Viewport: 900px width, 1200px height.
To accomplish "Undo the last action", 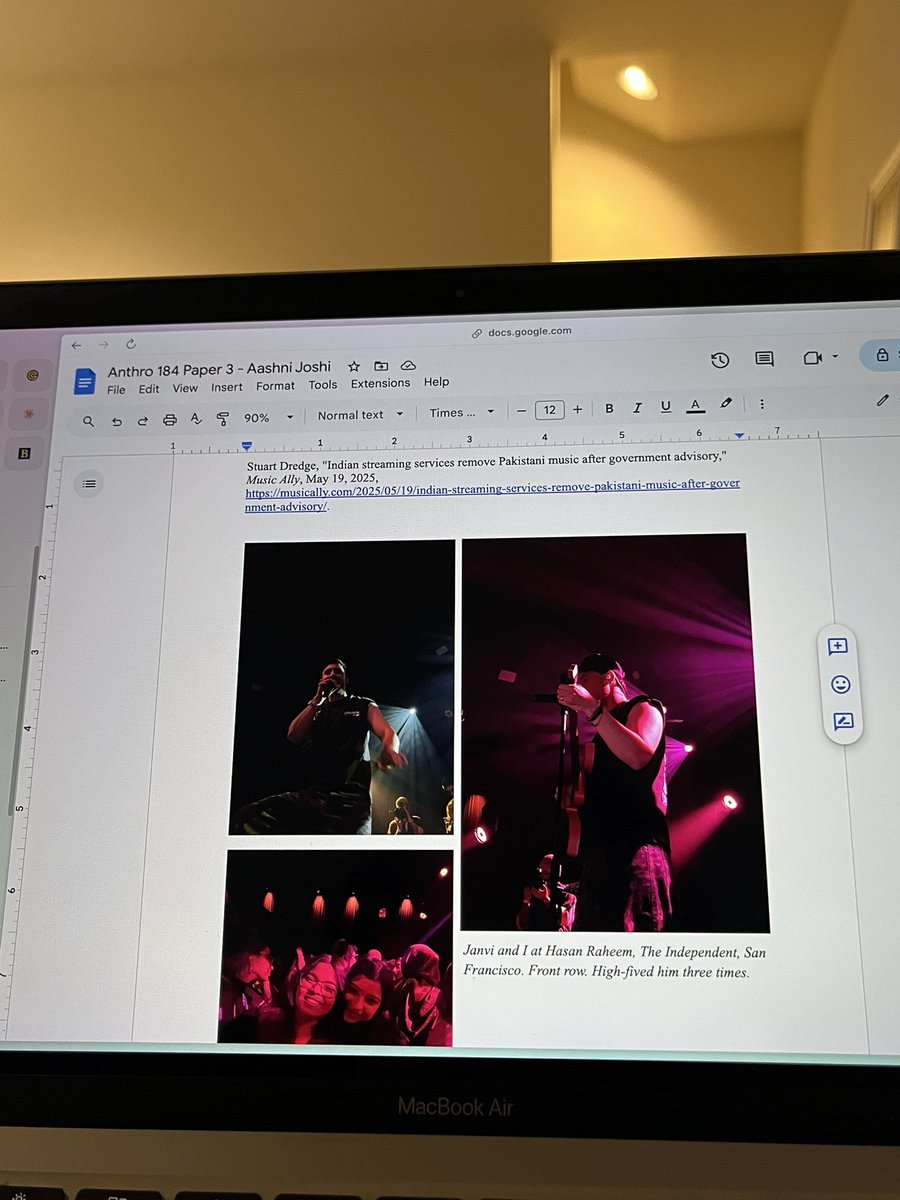I will [x=116, y=421].
